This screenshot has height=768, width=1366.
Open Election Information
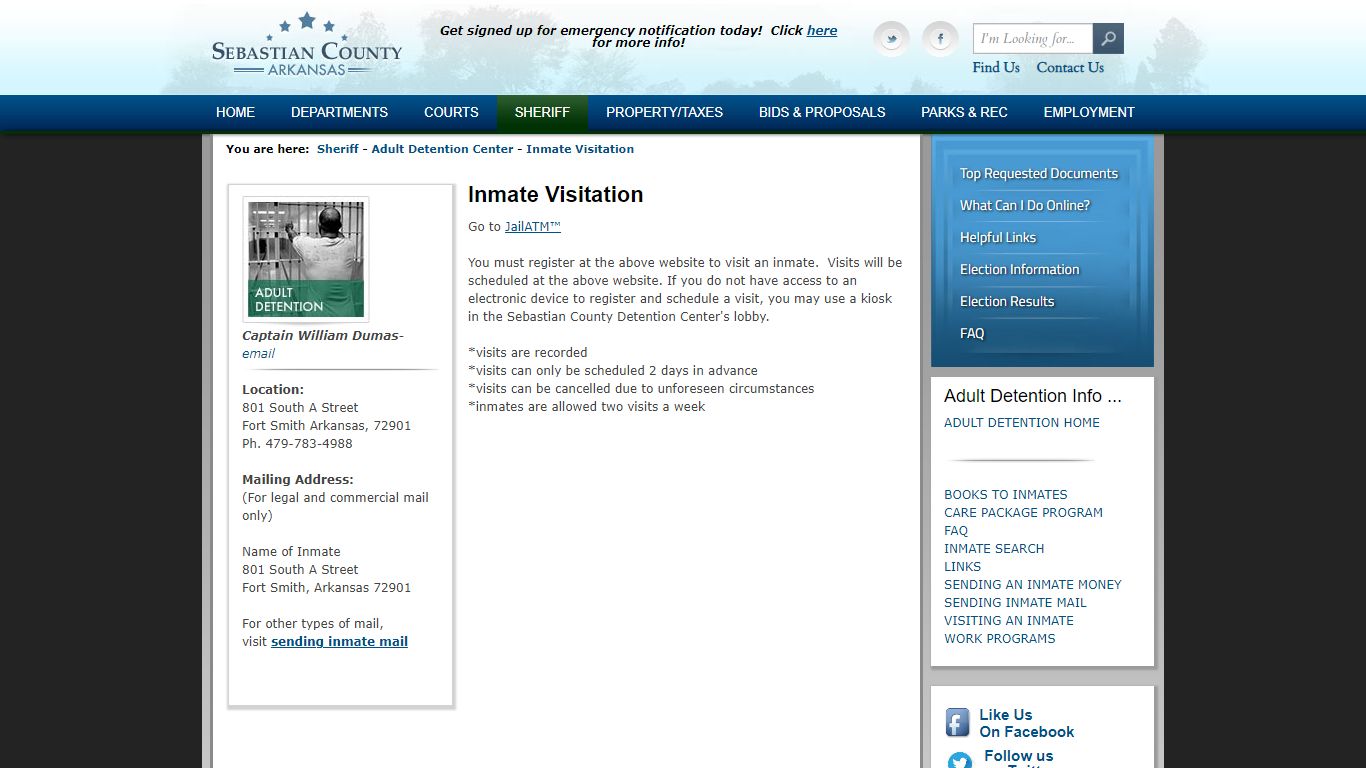click(1020, 269)
